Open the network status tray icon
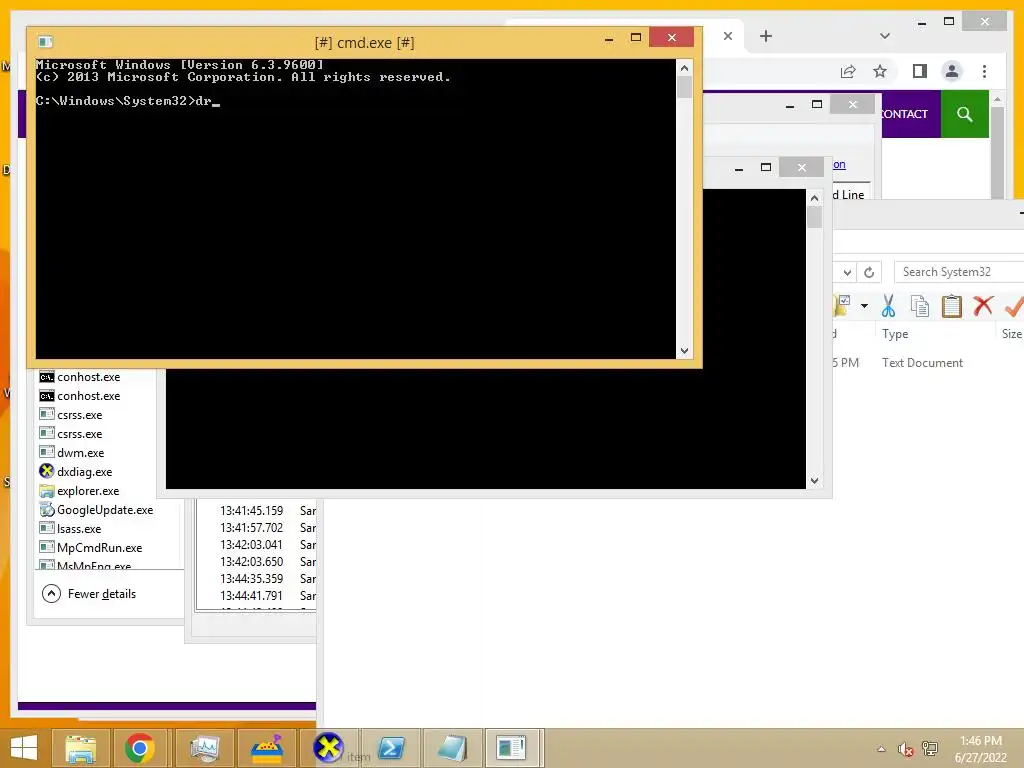Image resolution: width=1024 pixels, height=768 pixels. point(930,749)
